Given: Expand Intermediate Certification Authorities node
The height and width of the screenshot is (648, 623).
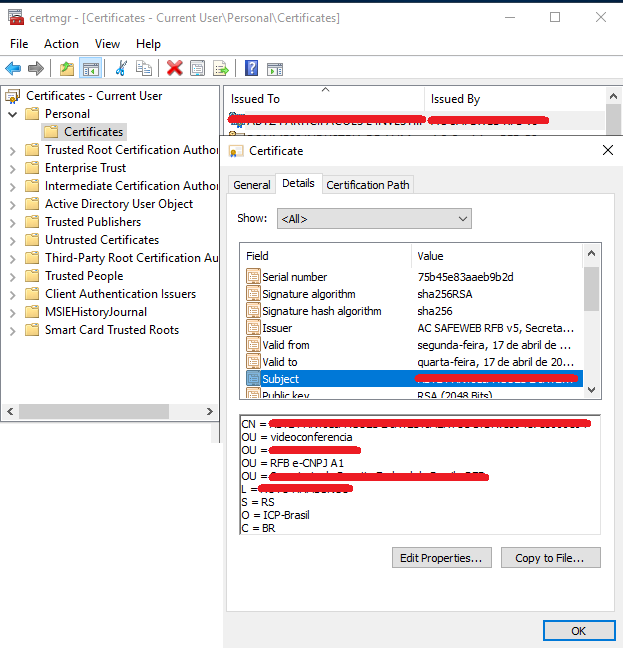Looking at the screenshot, I should [13, 187].
